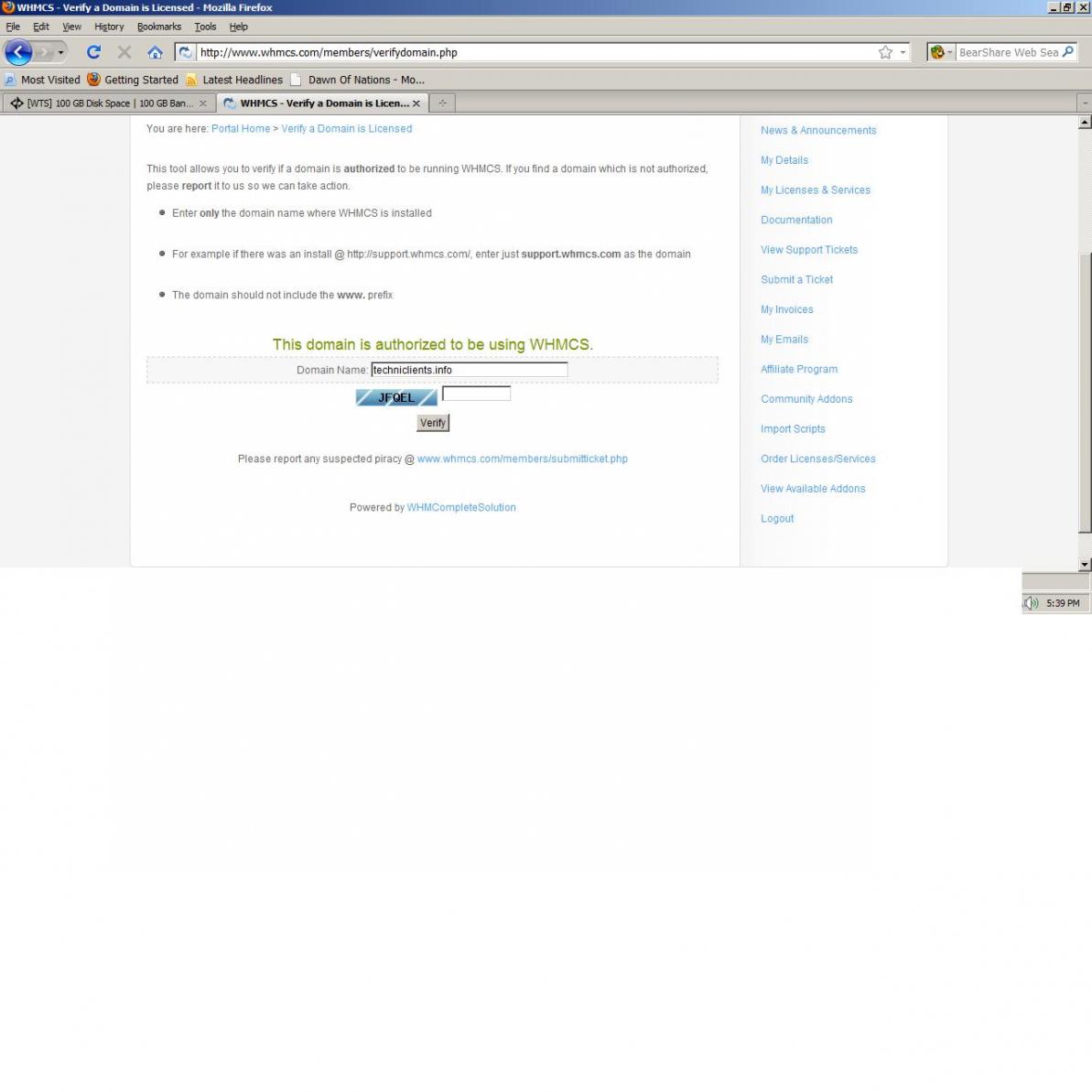Reload the page with the Refresh icon

pos(93,52)
